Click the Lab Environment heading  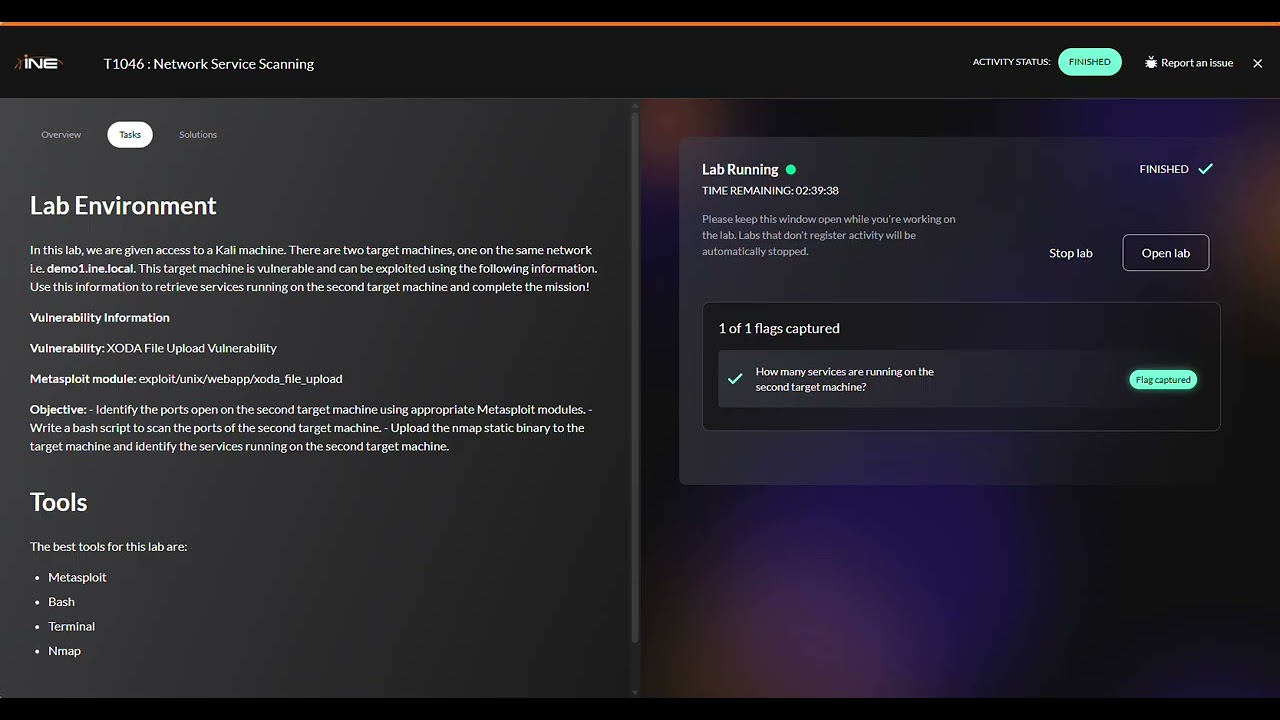123,206
